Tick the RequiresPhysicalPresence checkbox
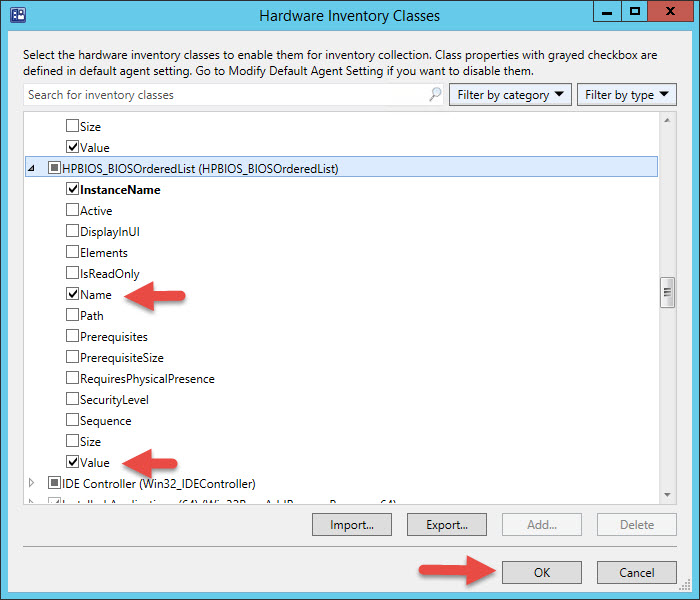Viewport: 700px width, 600px height. click(x=72, y=379)
